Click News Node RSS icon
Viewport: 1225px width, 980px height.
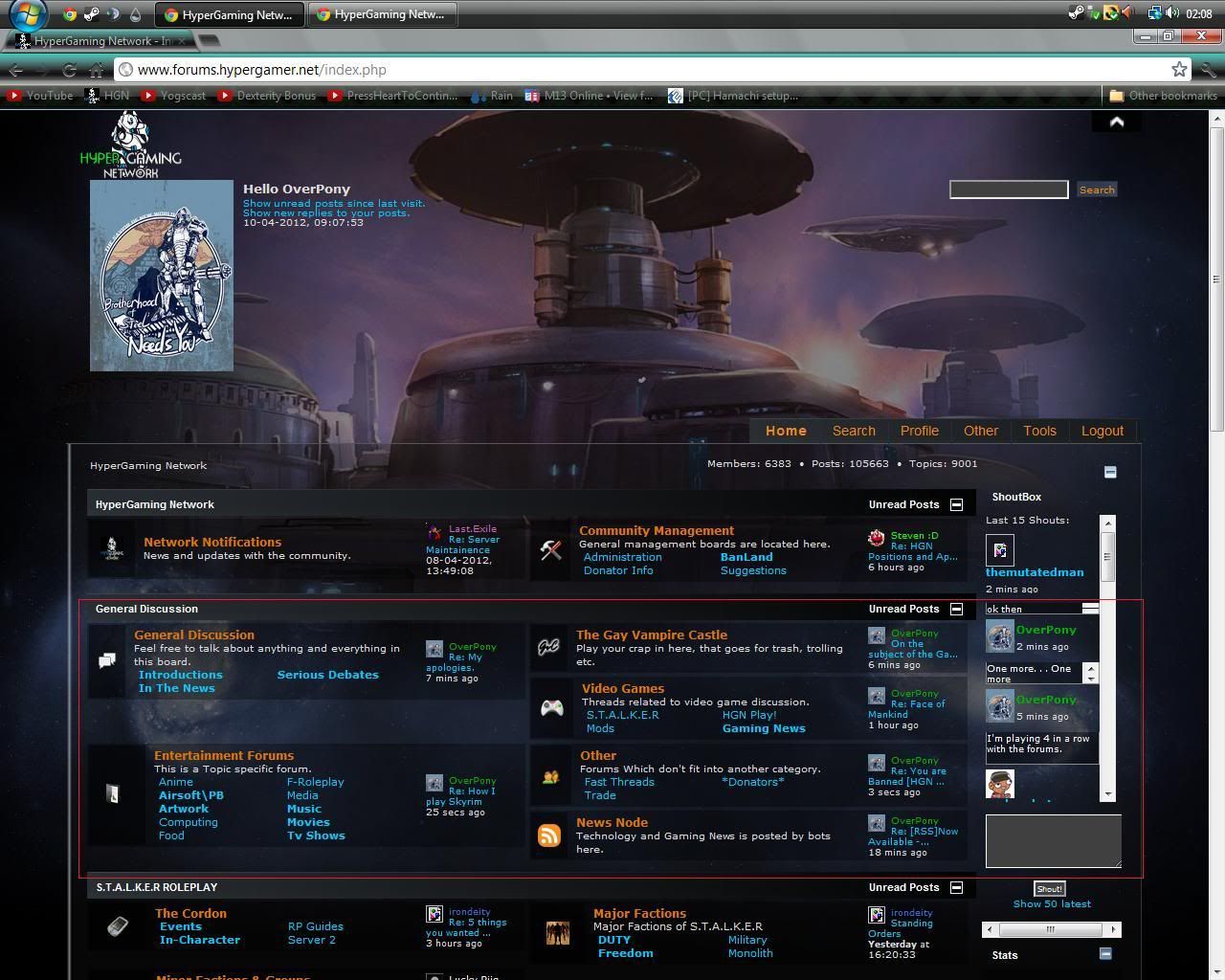[549, 835]
